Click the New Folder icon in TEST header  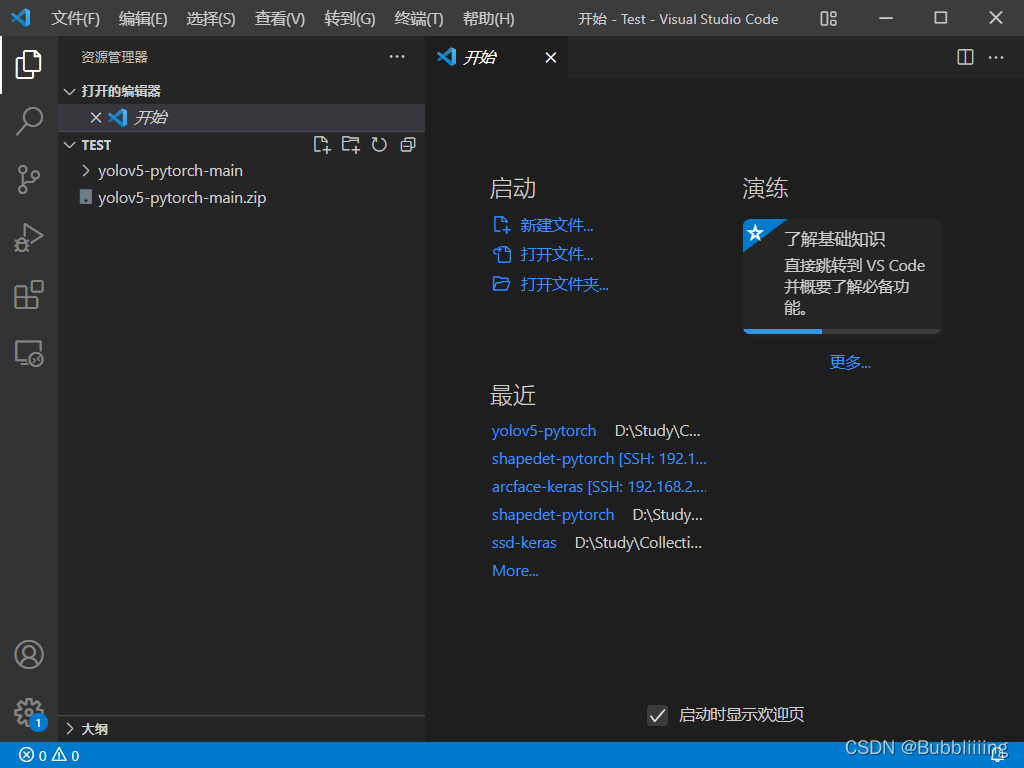tap(351, 144)
